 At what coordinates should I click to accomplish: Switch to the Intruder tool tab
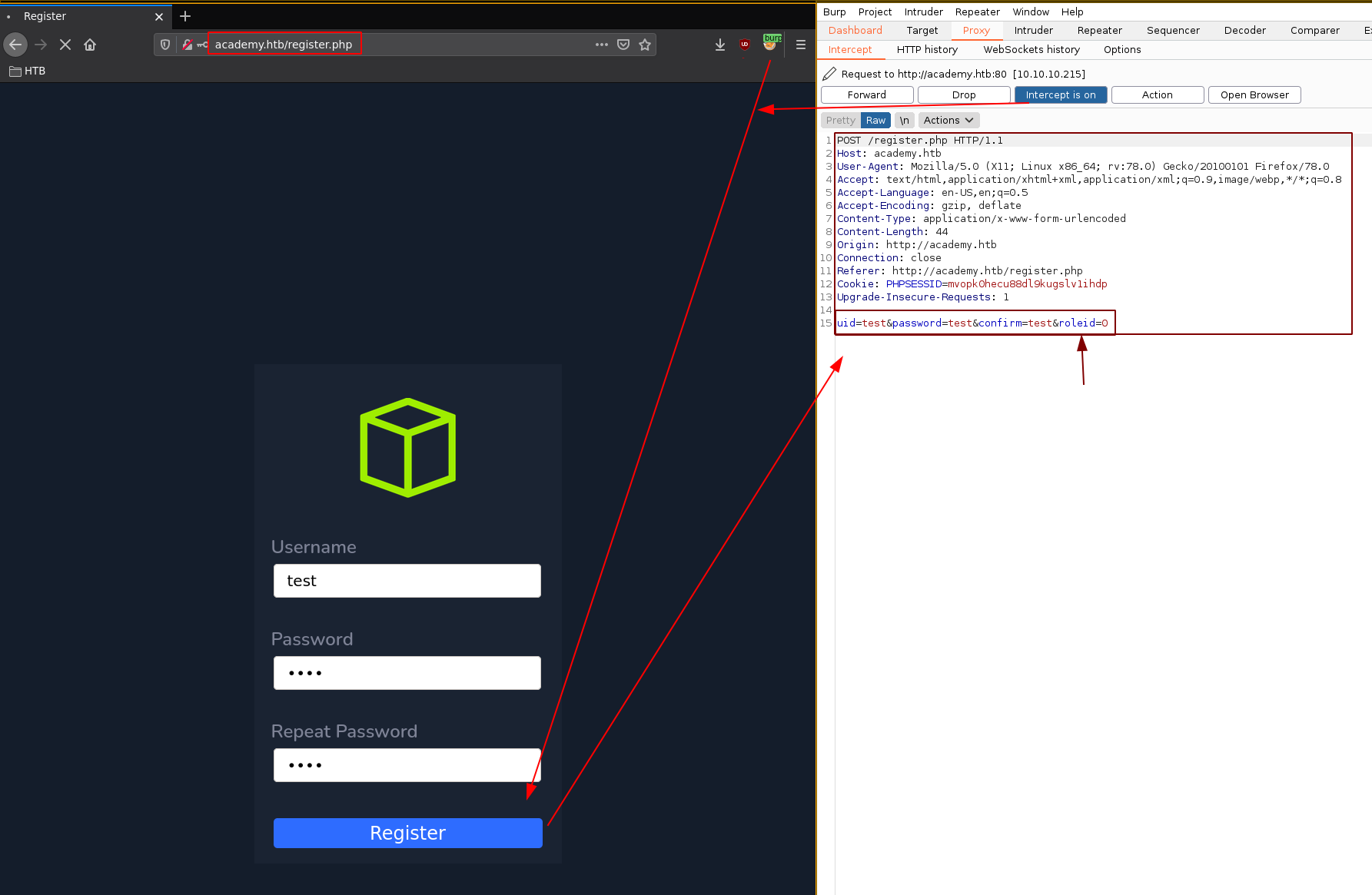coord(1033,30)
